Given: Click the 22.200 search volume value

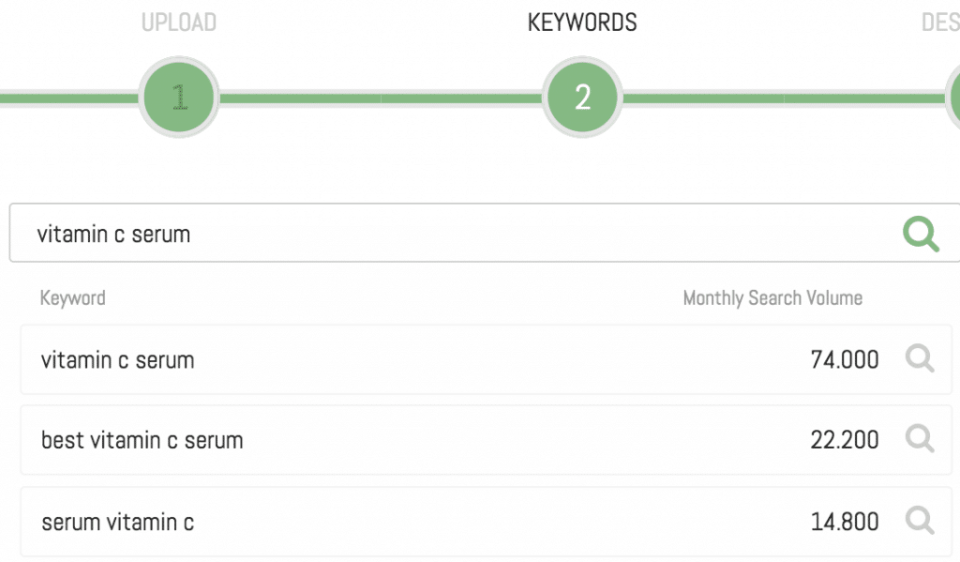Looking at the screenshot, I should click(844, 440).
